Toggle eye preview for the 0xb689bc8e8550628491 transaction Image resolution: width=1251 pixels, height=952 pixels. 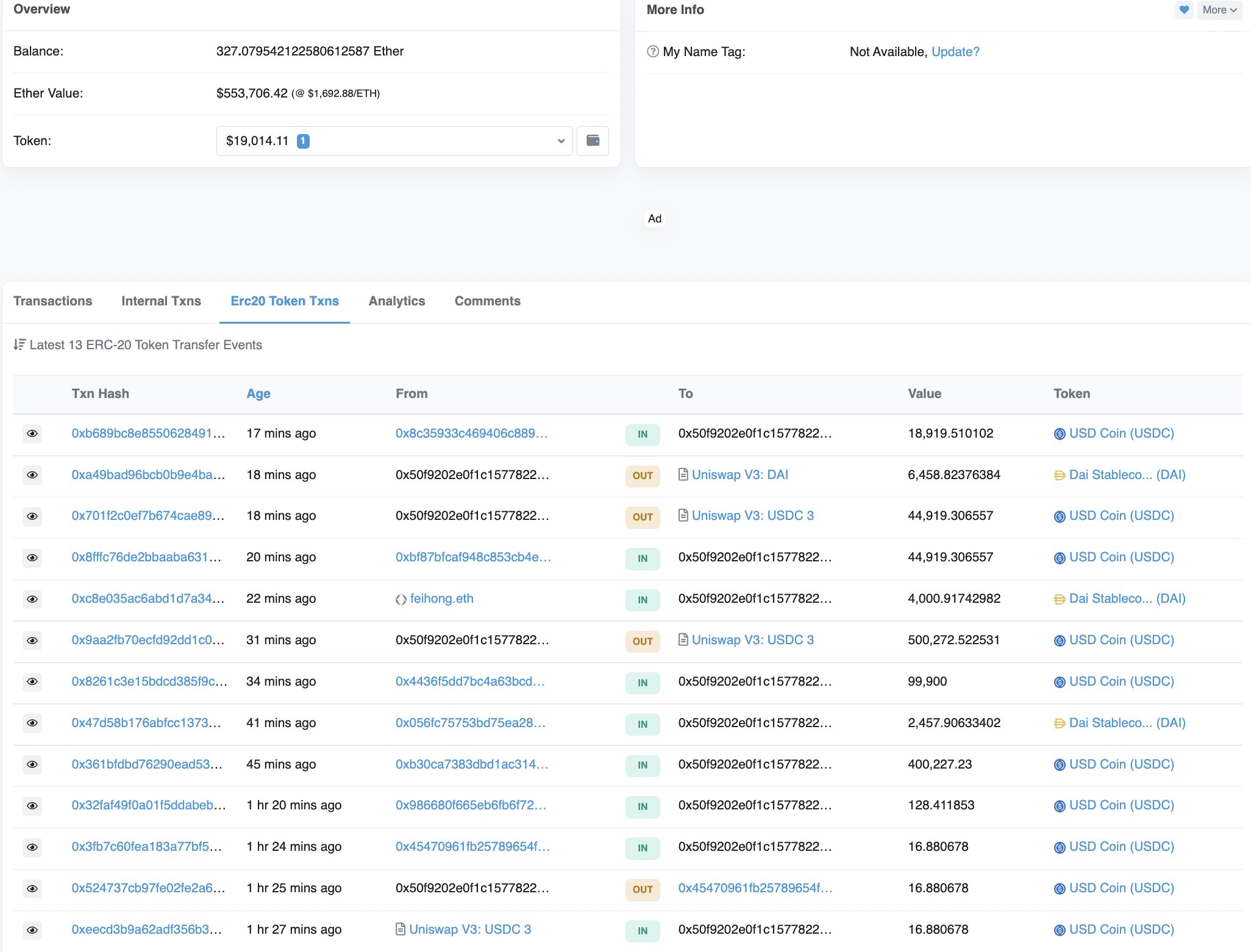(32, 433)
